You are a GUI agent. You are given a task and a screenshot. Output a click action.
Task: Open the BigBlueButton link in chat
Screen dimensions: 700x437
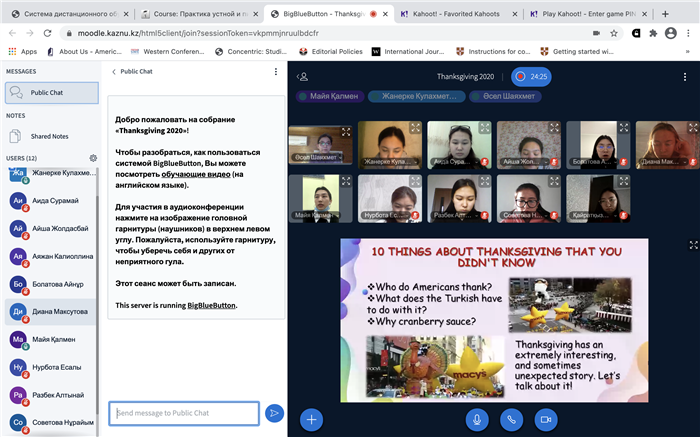212,304
